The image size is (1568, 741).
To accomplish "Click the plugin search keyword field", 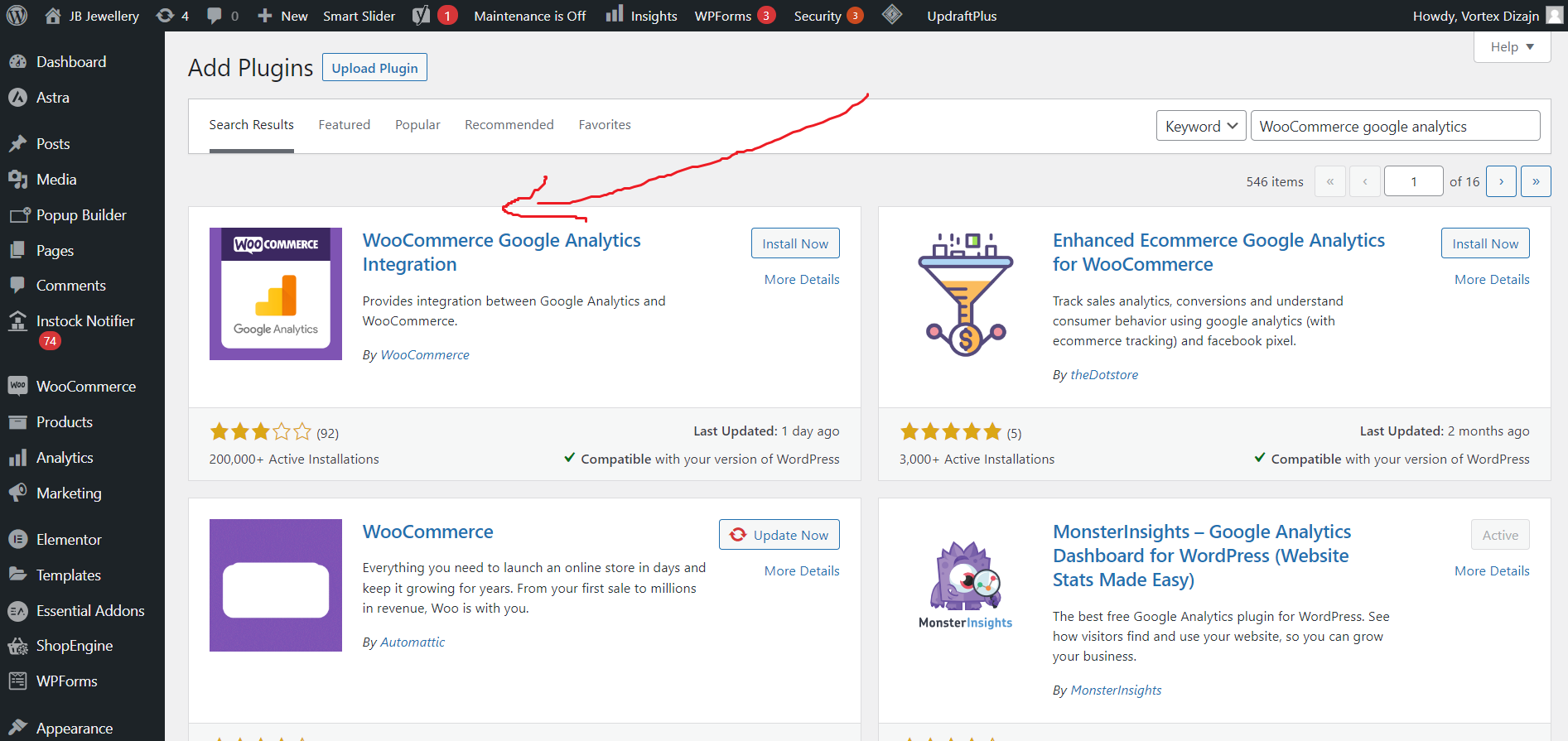I will click(1395, 126).
